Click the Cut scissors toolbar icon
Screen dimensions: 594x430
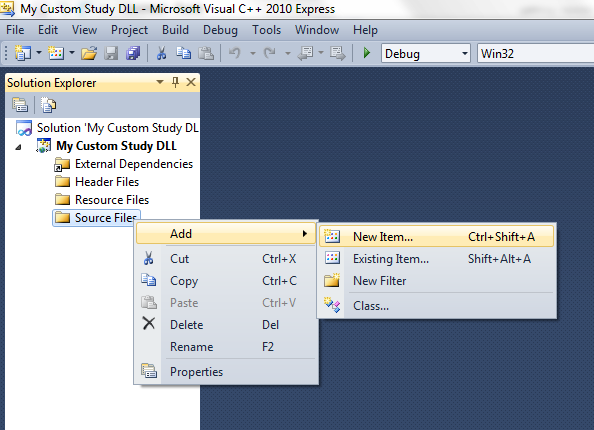tap(161, 53)
